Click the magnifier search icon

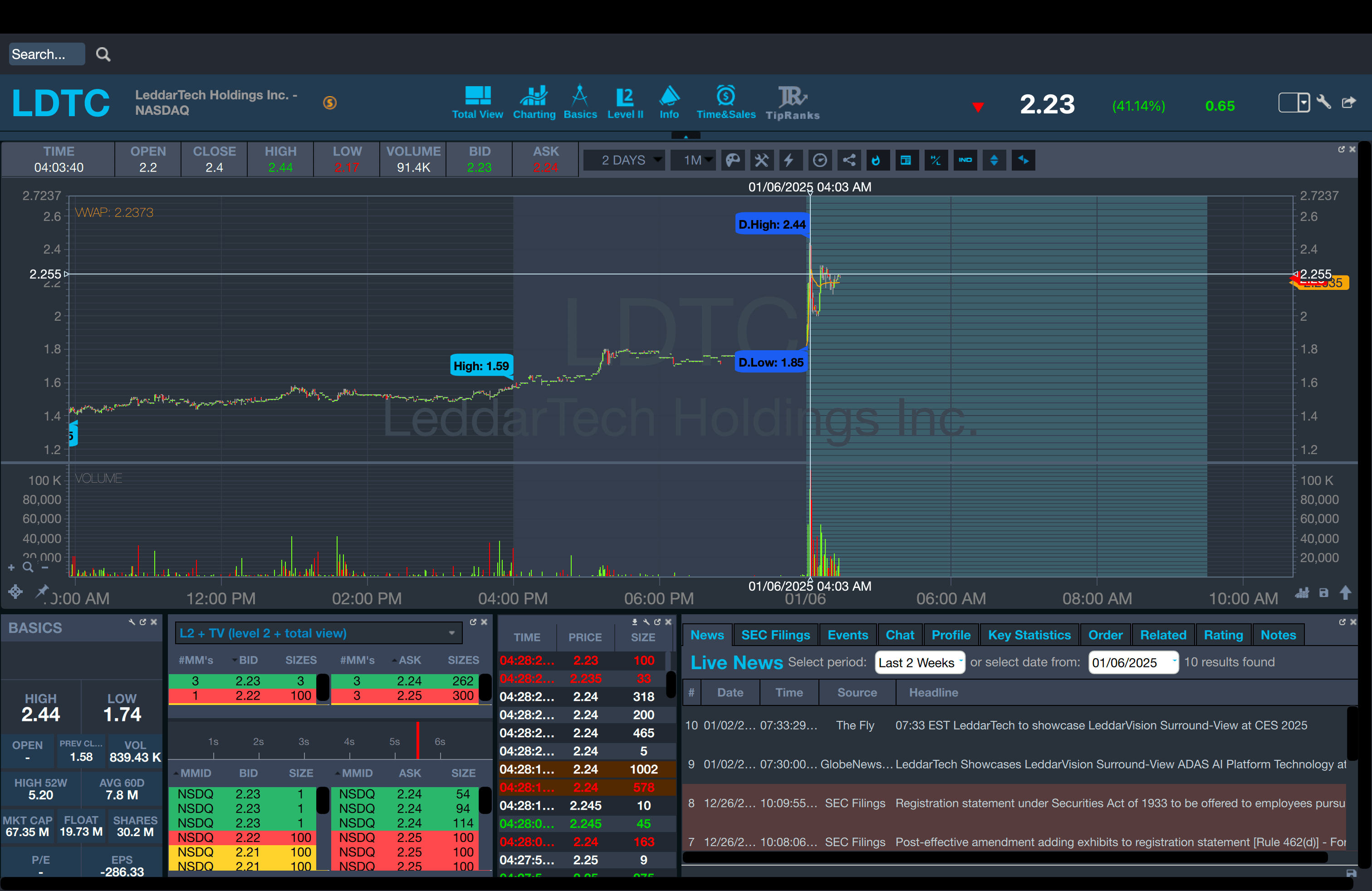click(103, 54)
